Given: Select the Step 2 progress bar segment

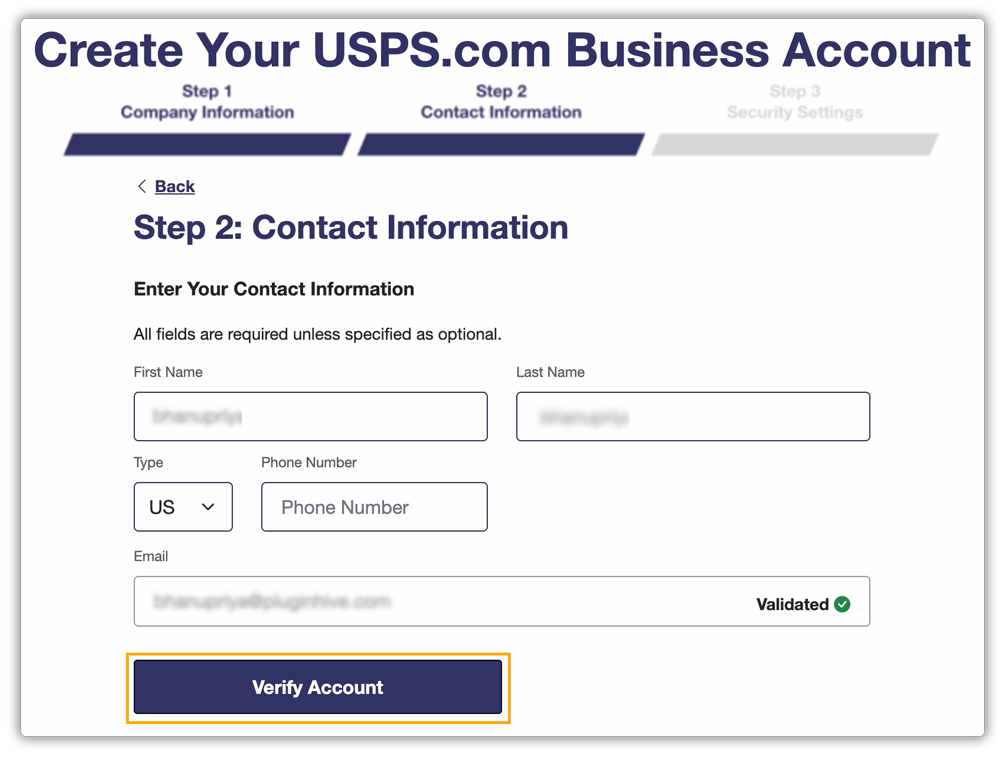Looking at the screenshot, I should coord(500,145).
